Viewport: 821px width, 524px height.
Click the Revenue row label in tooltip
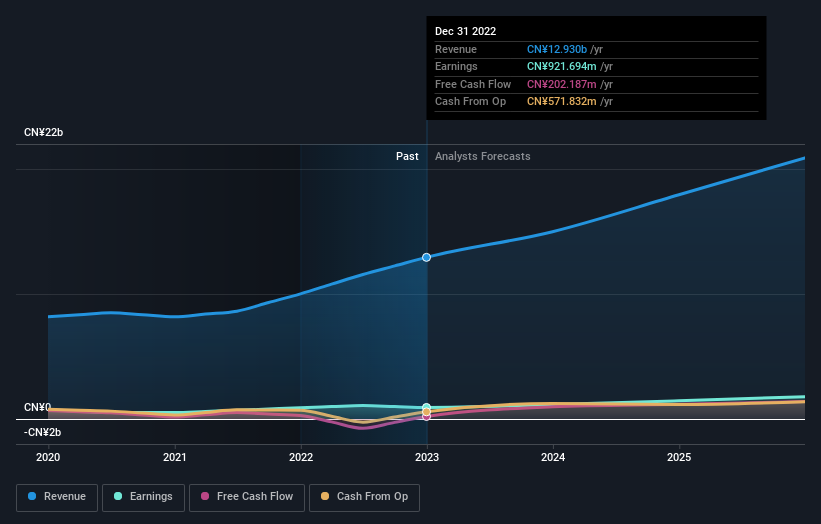(x=456, y=49)
